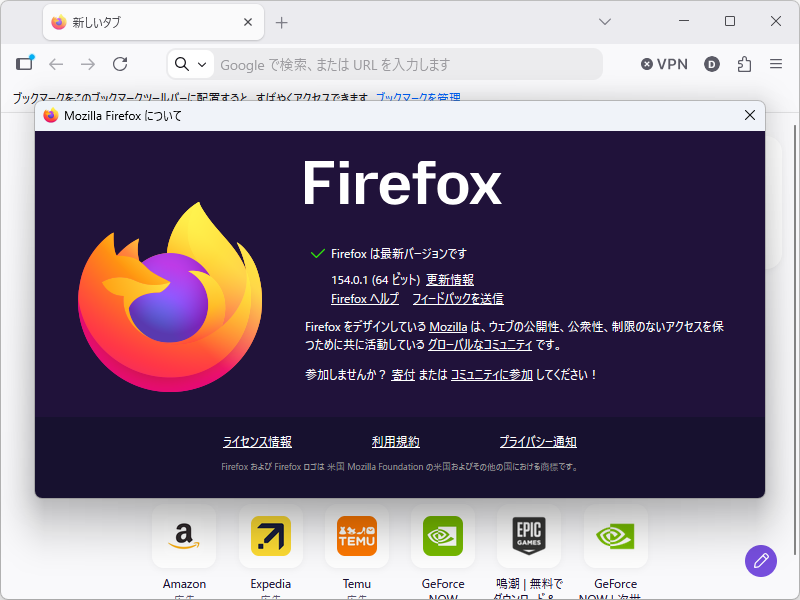Image resolution: width=800 pixels, height=600 pixels.
Task: Close the Firefox browser window
Action: [x=776, y=21]
